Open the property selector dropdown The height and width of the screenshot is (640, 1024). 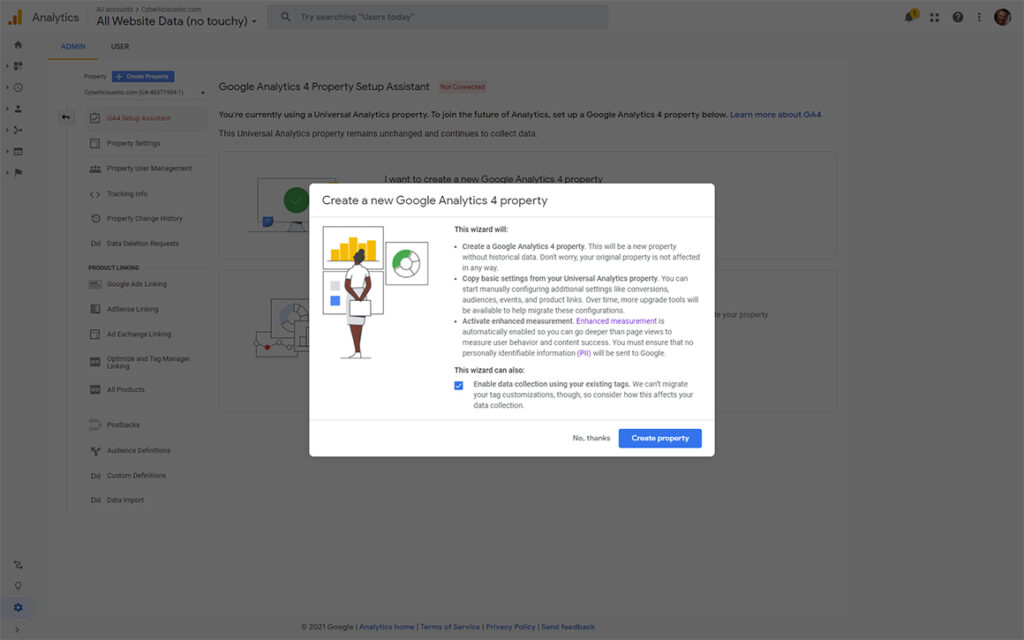tap(144, 93)
